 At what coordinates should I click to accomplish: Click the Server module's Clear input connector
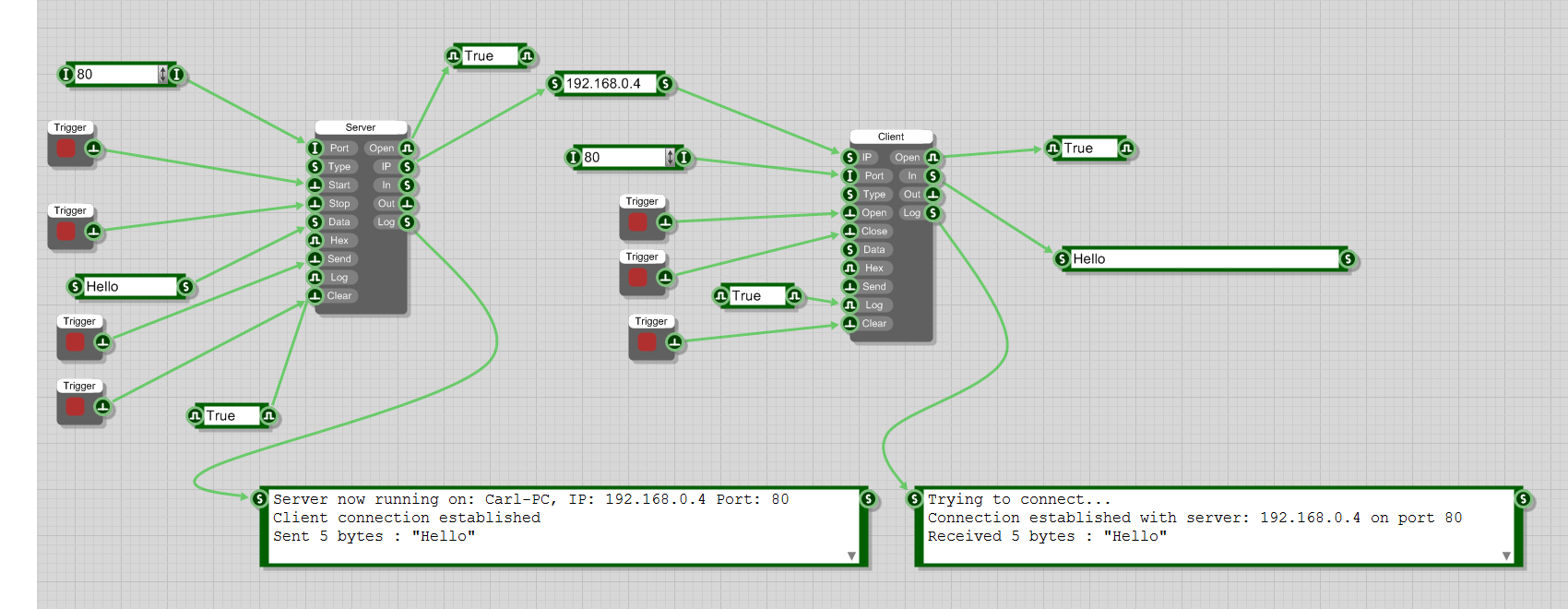click(315, 296)
